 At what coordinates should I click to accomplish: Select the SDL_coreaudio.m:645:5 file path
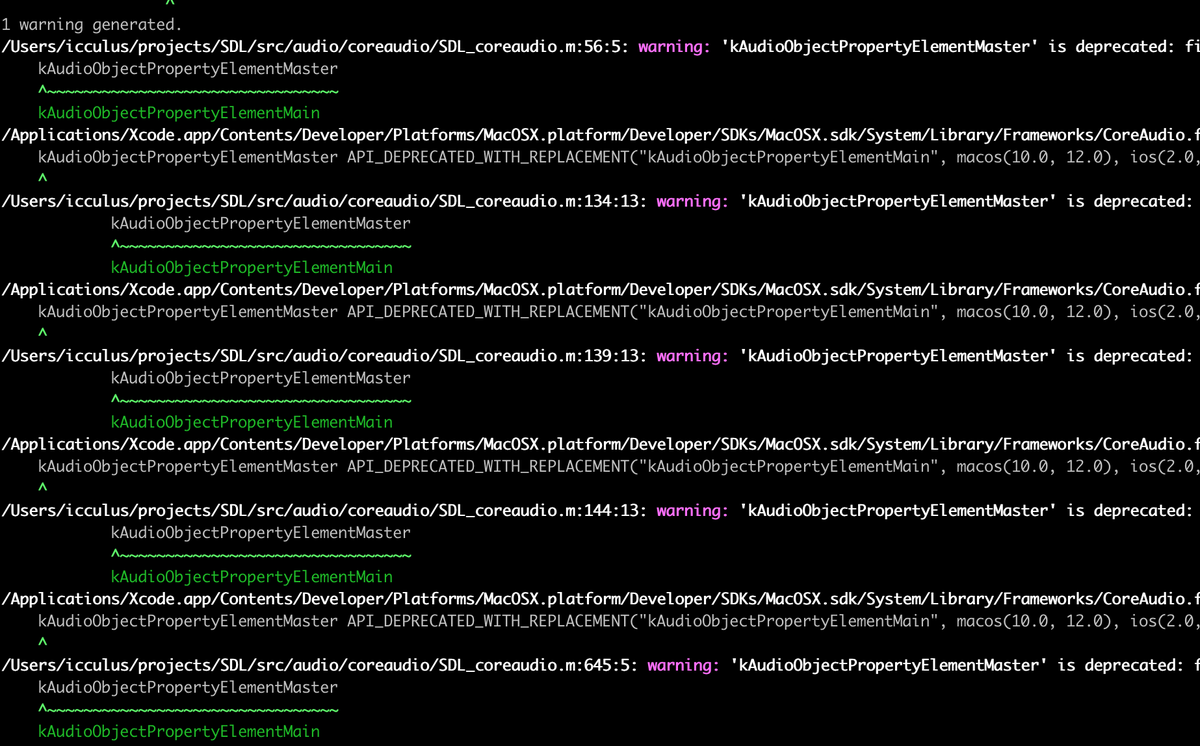[320, 665]
